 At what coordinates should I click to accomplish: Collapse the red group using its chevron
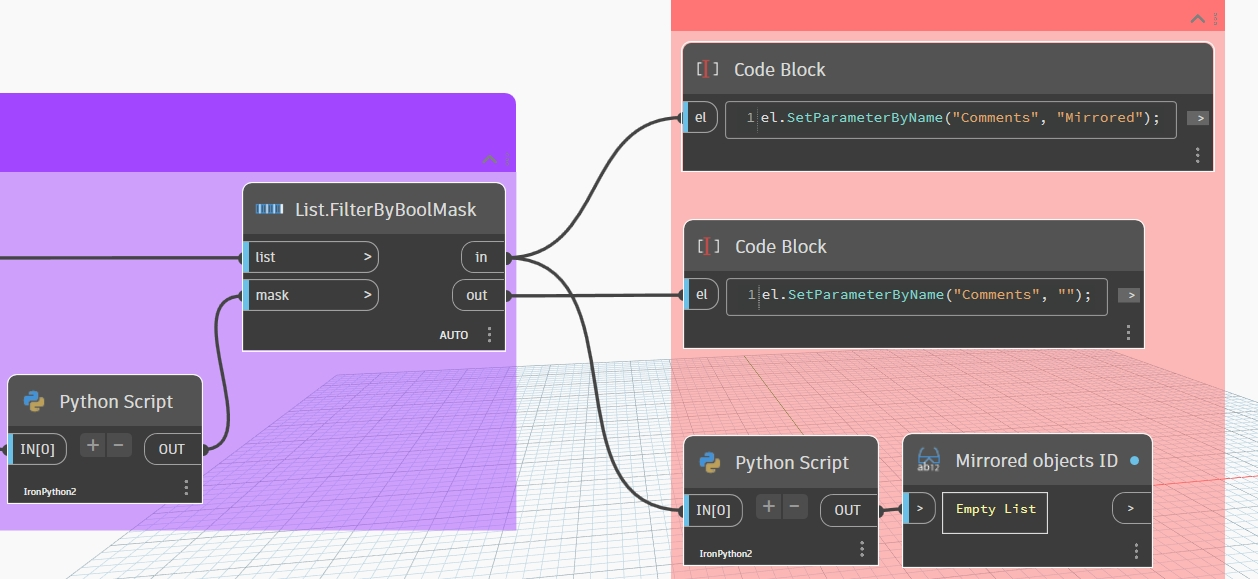point(1196,18)
